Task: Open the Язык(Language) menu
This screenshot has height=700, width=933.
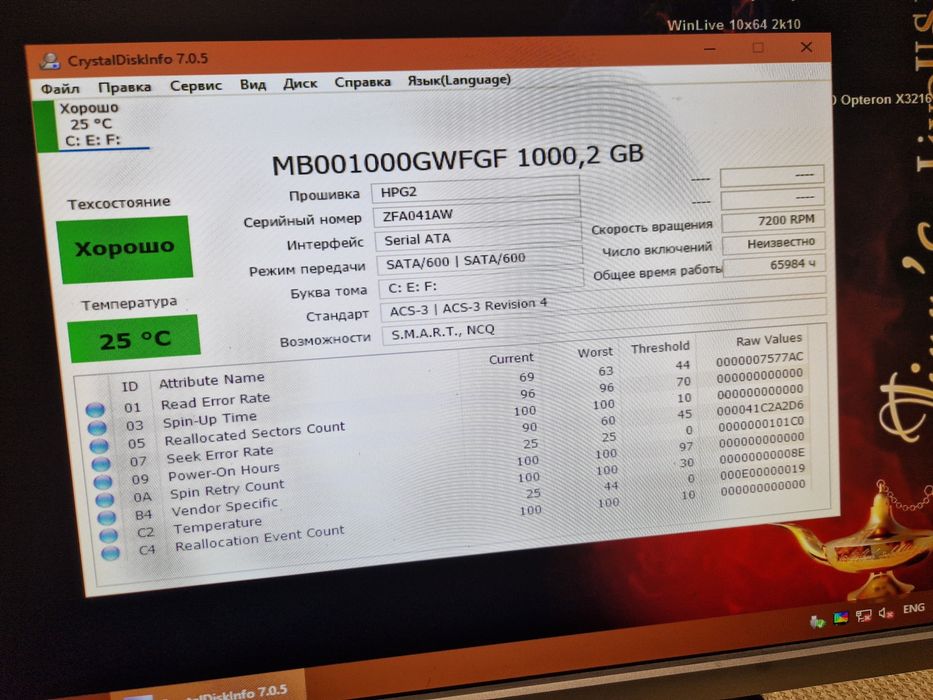Action: [x=459, y=80]
